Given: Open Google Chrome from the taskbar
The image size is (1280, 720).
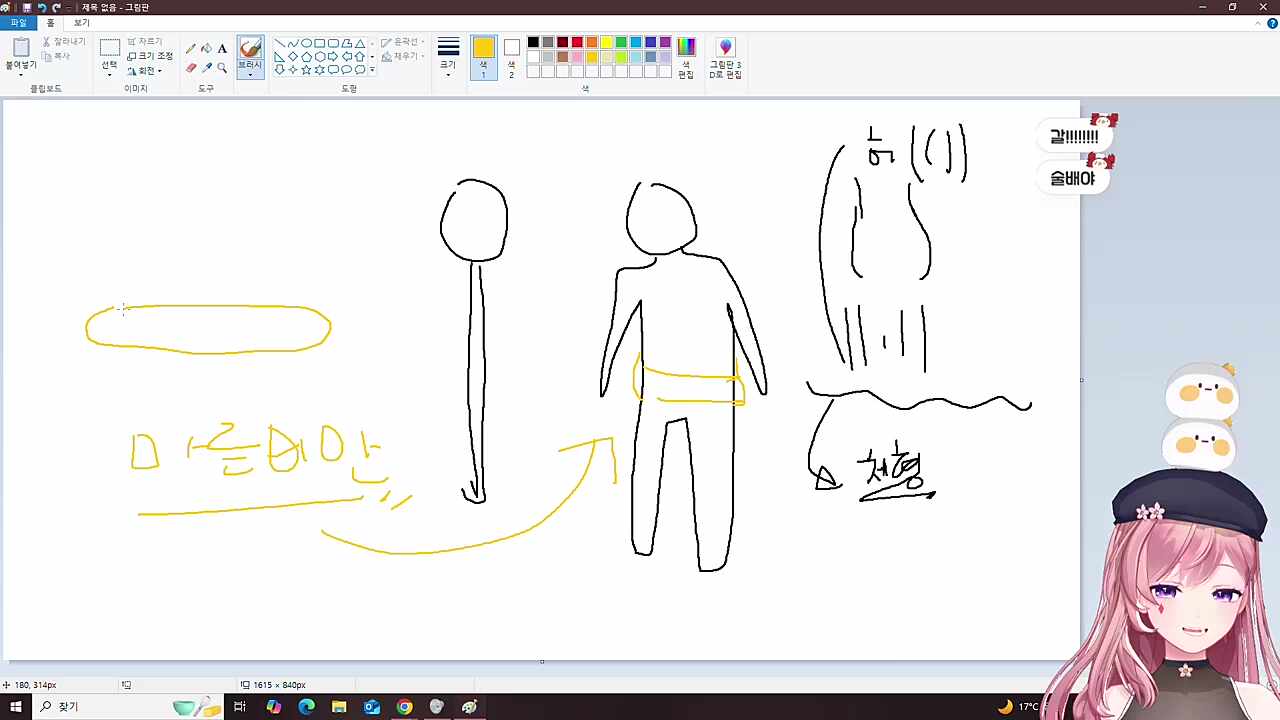Looking at the screenshot, I should 404,707.
